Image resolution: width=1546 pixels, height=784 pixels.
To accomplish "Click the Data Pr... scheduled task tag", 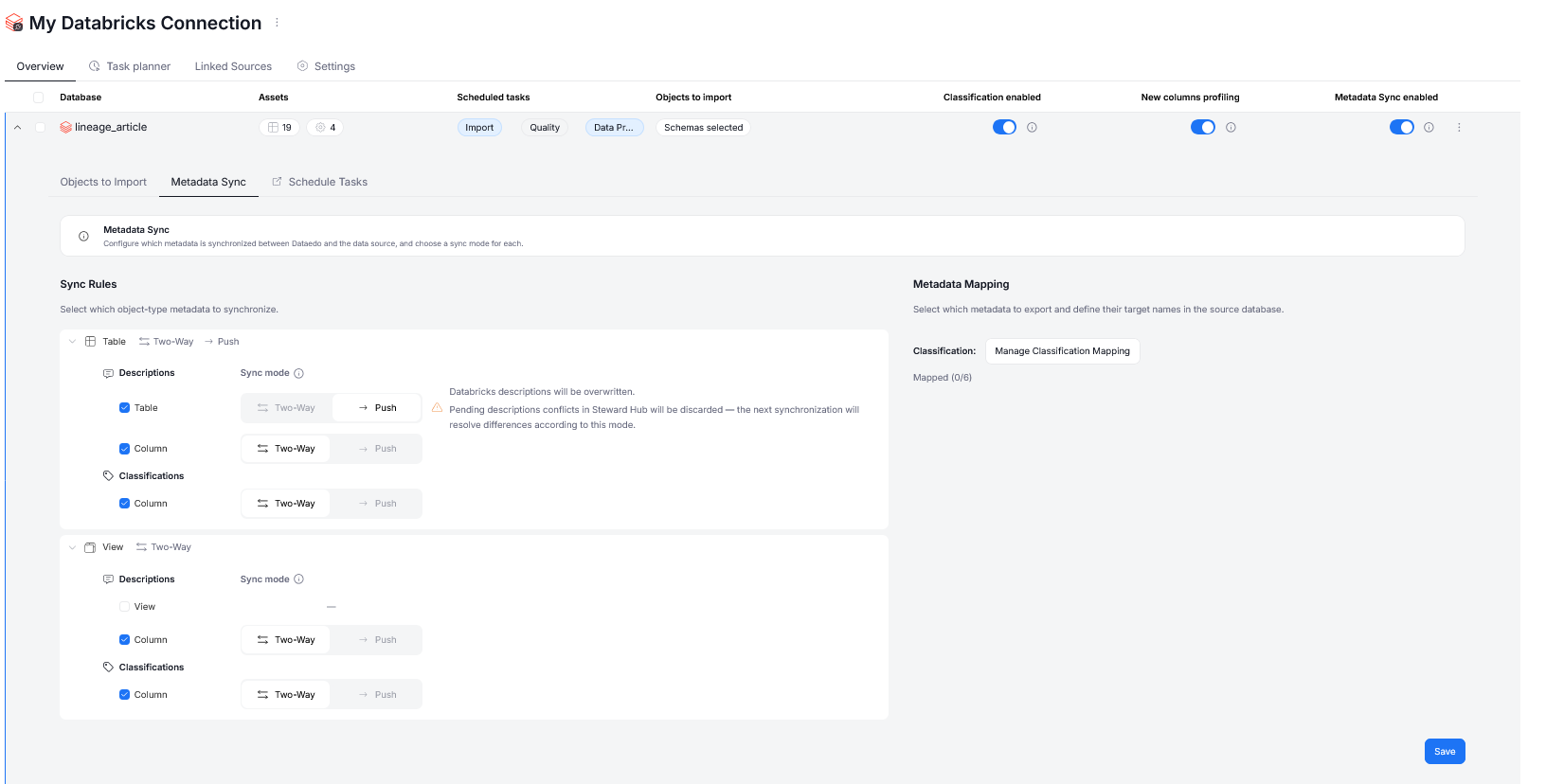I will tap(614, 128).
